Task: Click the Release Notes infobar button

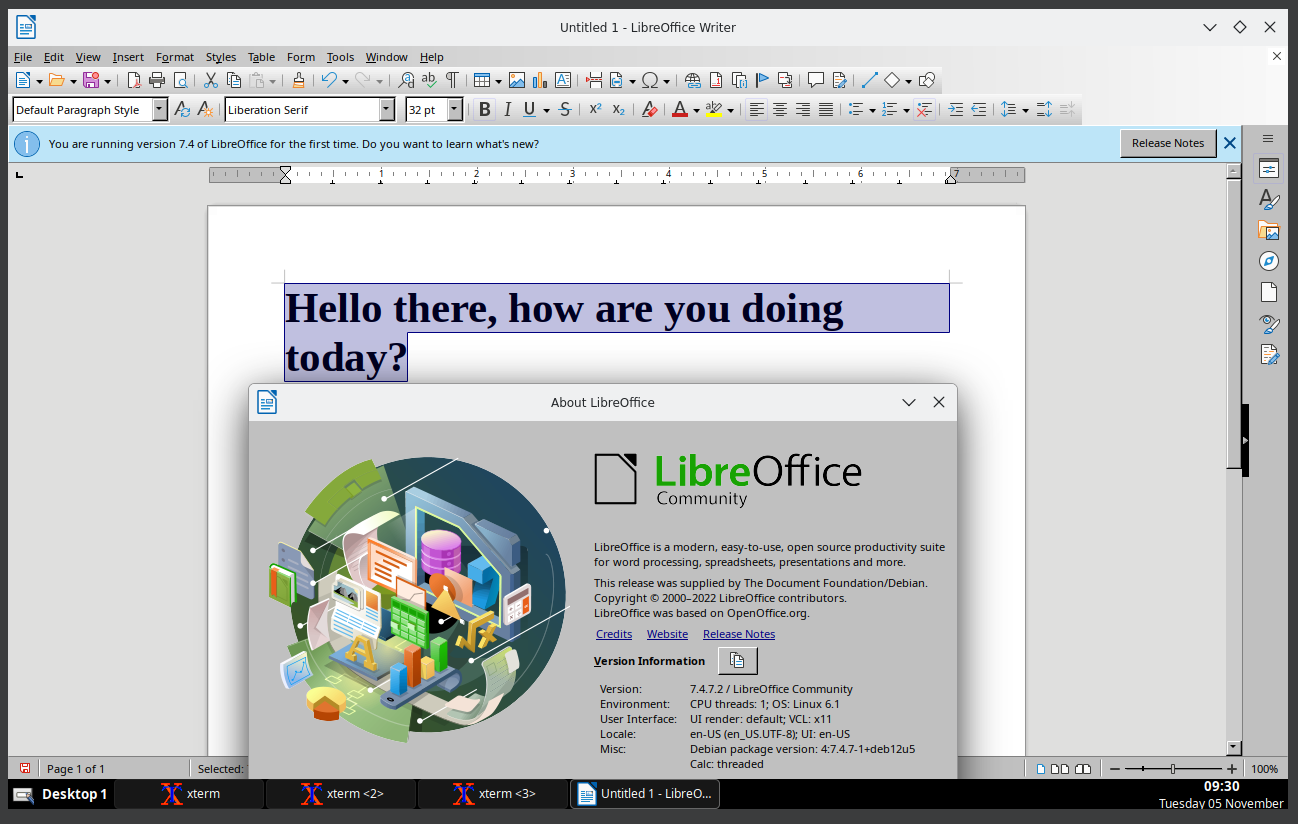Action: tap(1167, 143)
